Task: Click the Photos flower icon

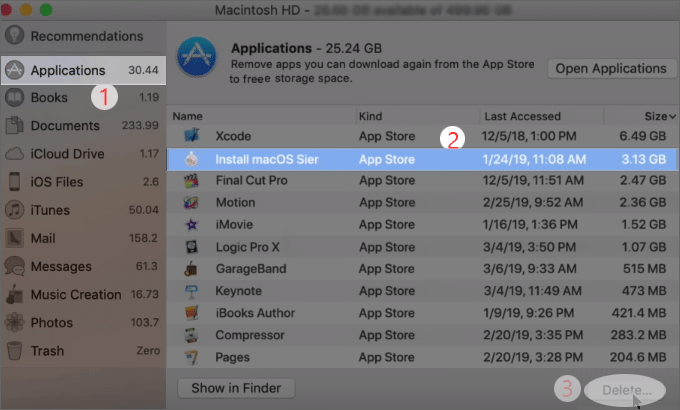Action: pyautogui.click(x=15, y=322)
